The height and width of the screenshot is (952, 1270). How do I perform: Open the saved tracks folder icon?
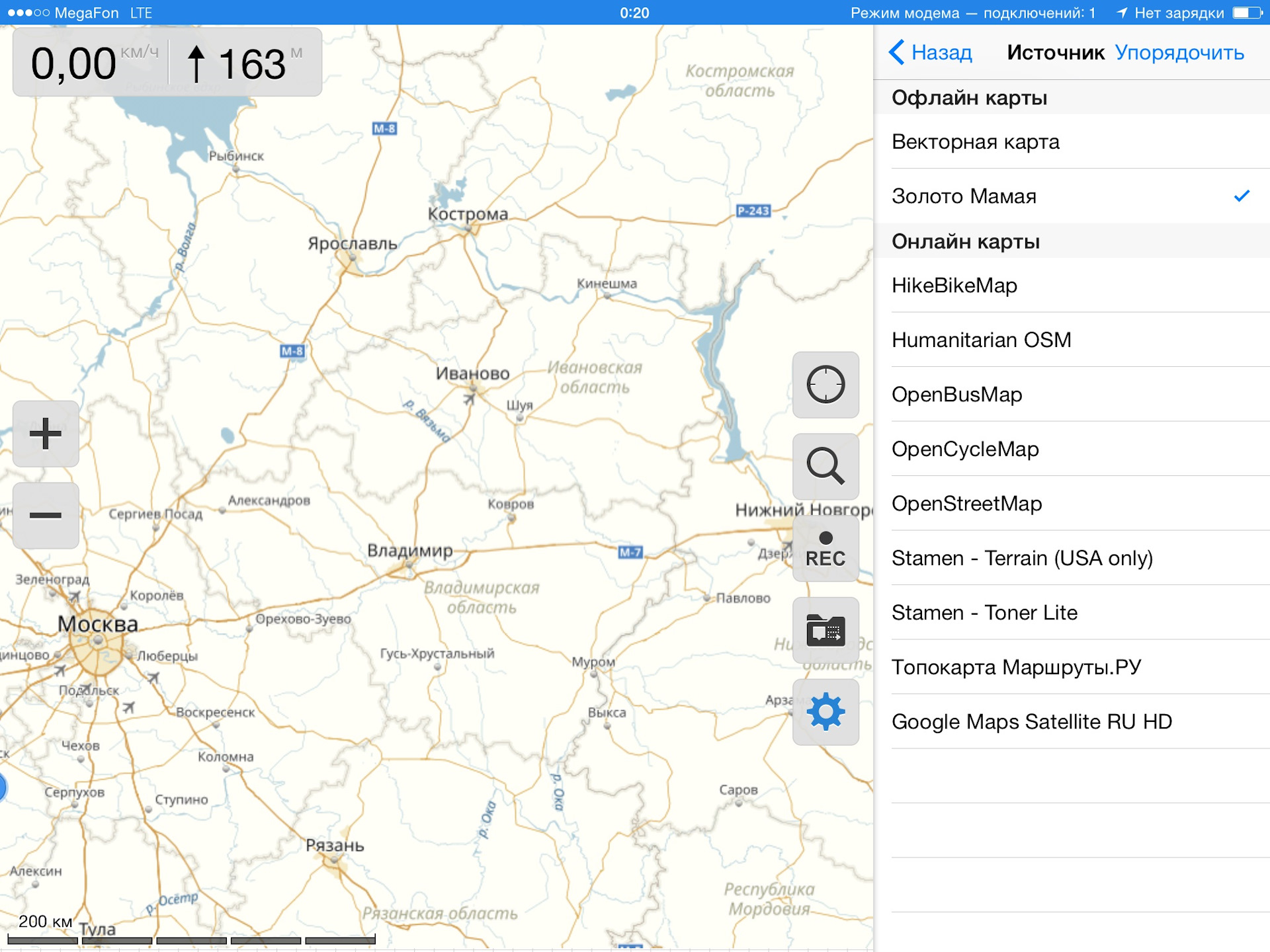pos(825,630)
